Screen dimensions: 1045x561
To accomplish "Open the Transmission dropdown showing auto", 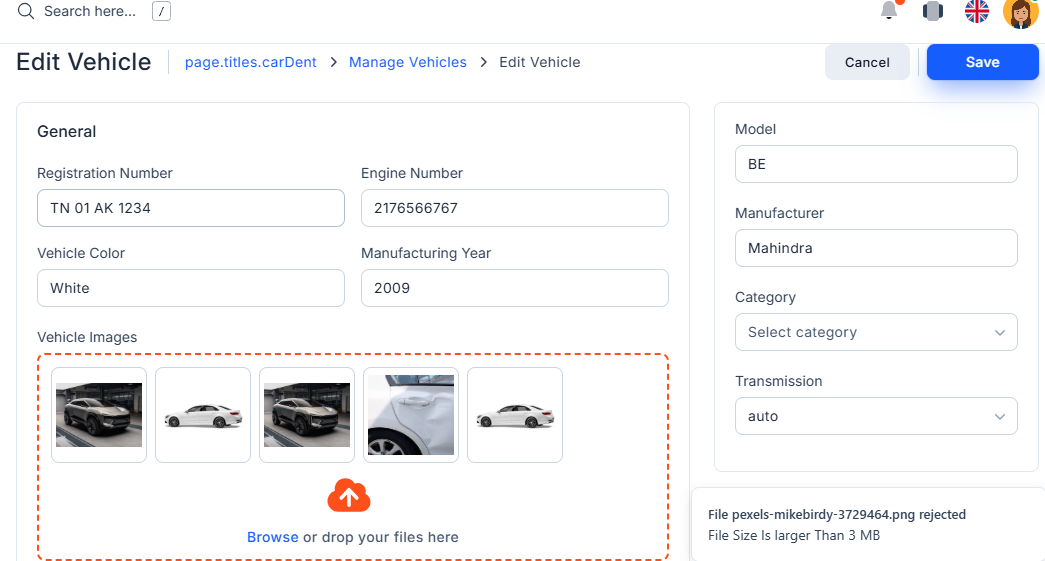I will (x=876, y=416).
